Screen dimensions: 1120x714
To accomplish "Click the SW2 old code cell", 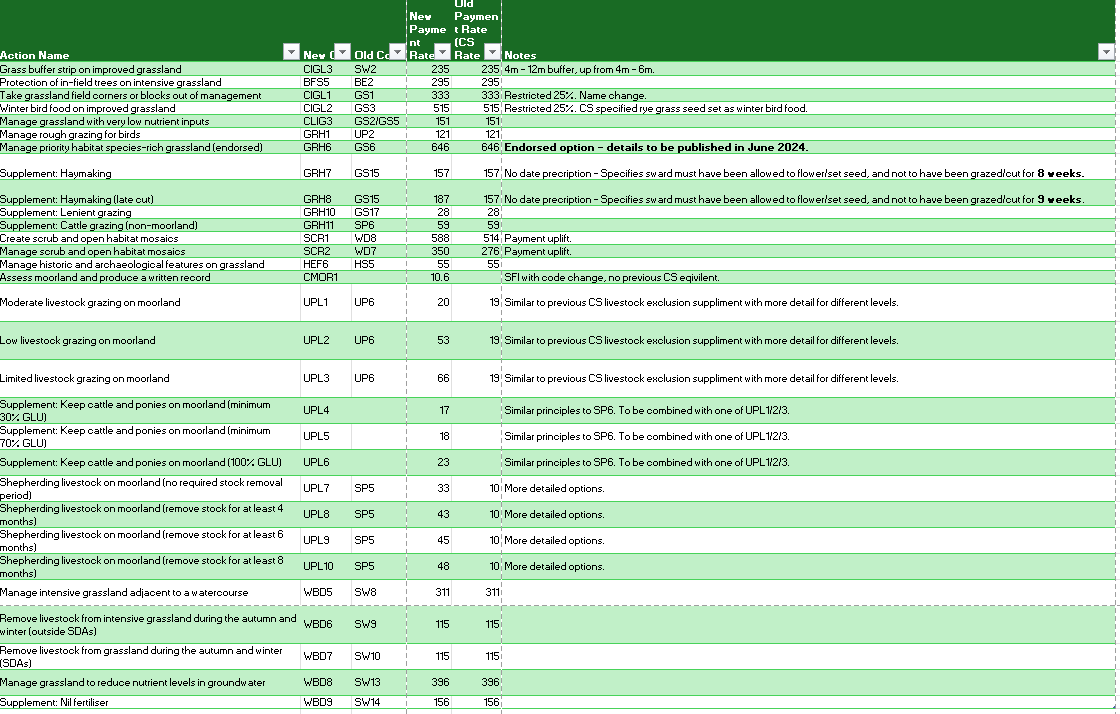I will [379, 69].
